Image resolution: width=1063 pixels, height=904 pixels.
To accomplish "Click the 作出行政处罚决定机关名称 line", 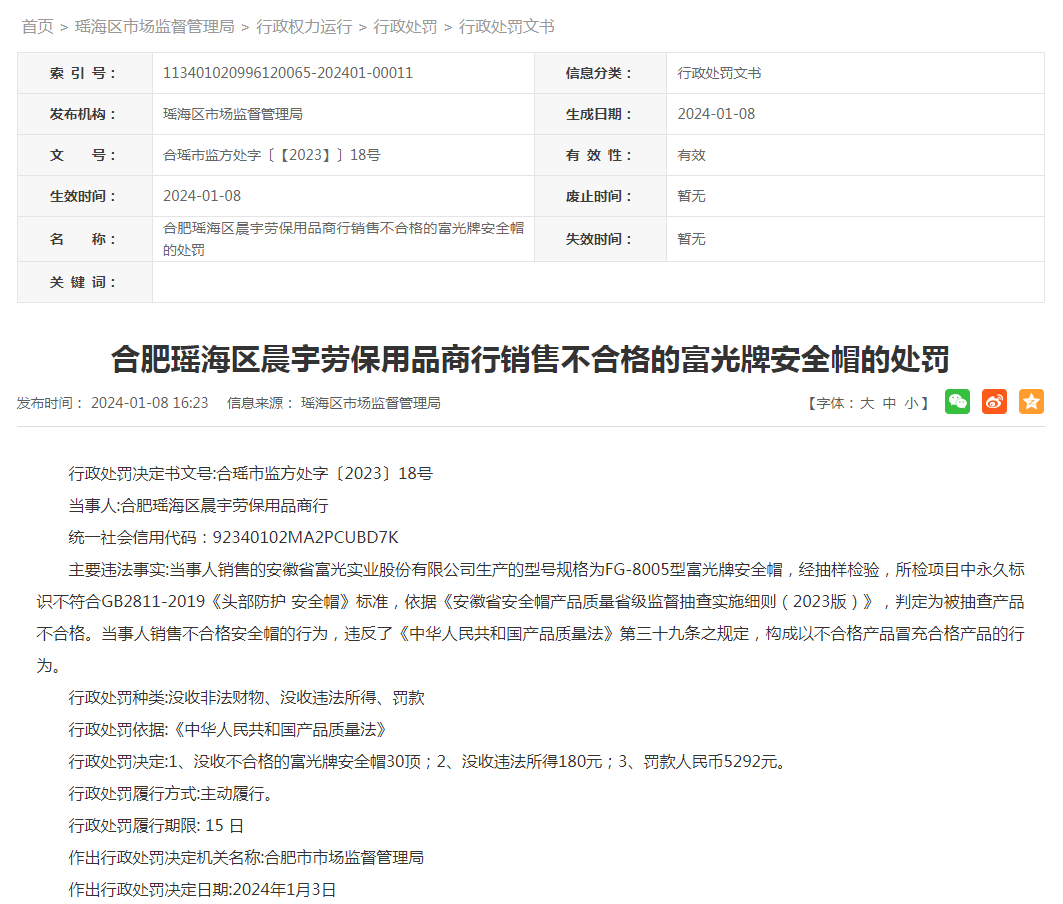I will (x=247, y=858).
